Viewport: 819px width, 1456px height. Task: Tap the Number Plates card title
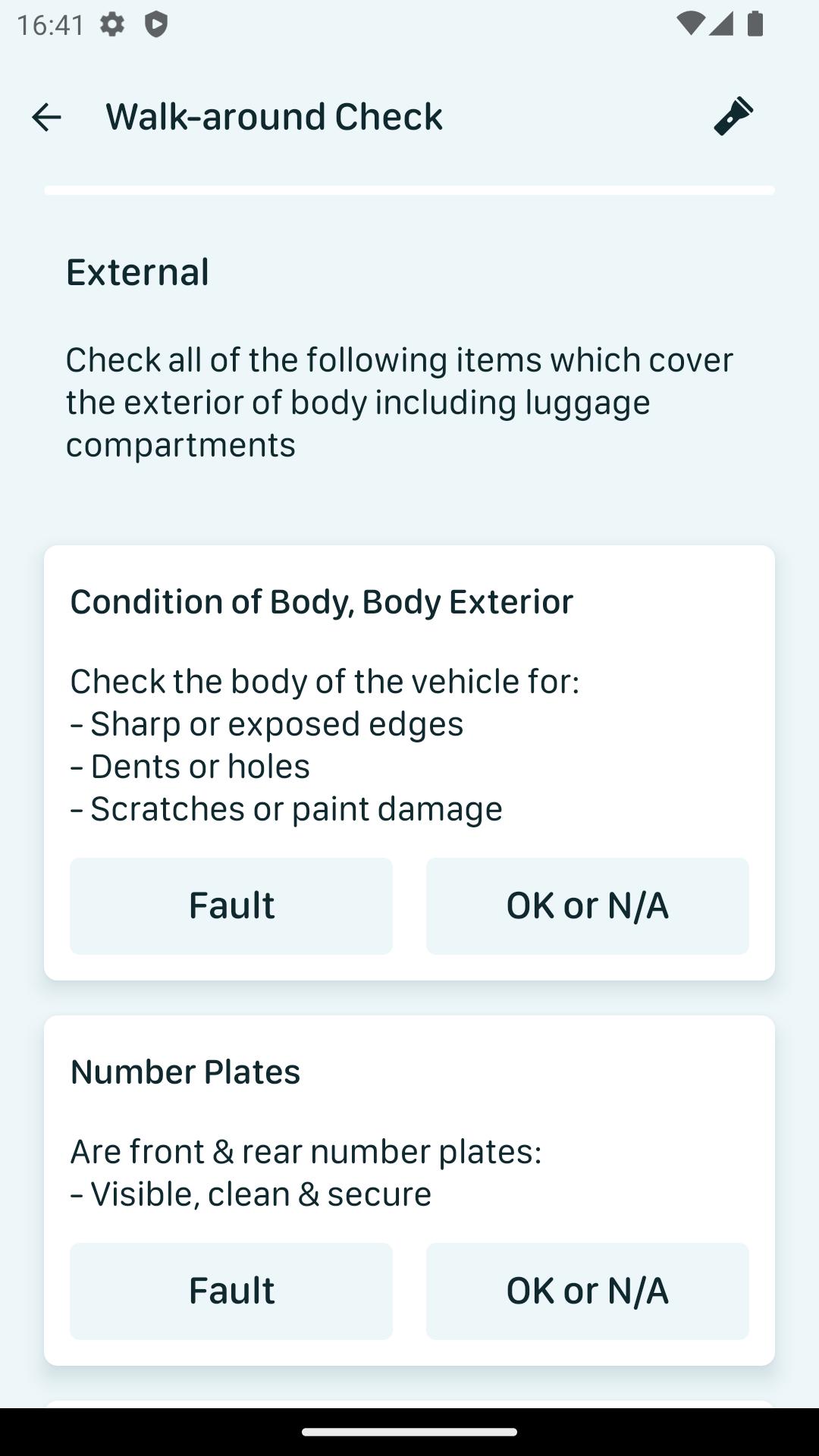[185, 1072]
